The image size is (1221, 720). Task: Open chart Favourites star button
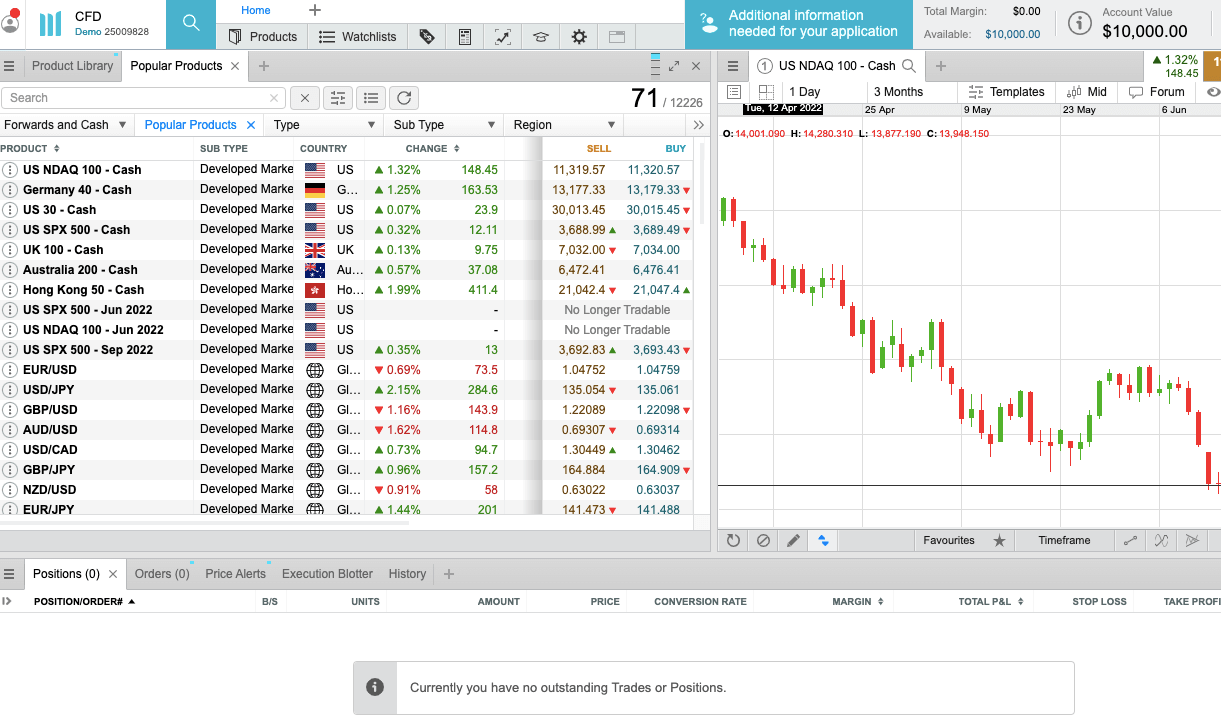click(x=964, y=540)
